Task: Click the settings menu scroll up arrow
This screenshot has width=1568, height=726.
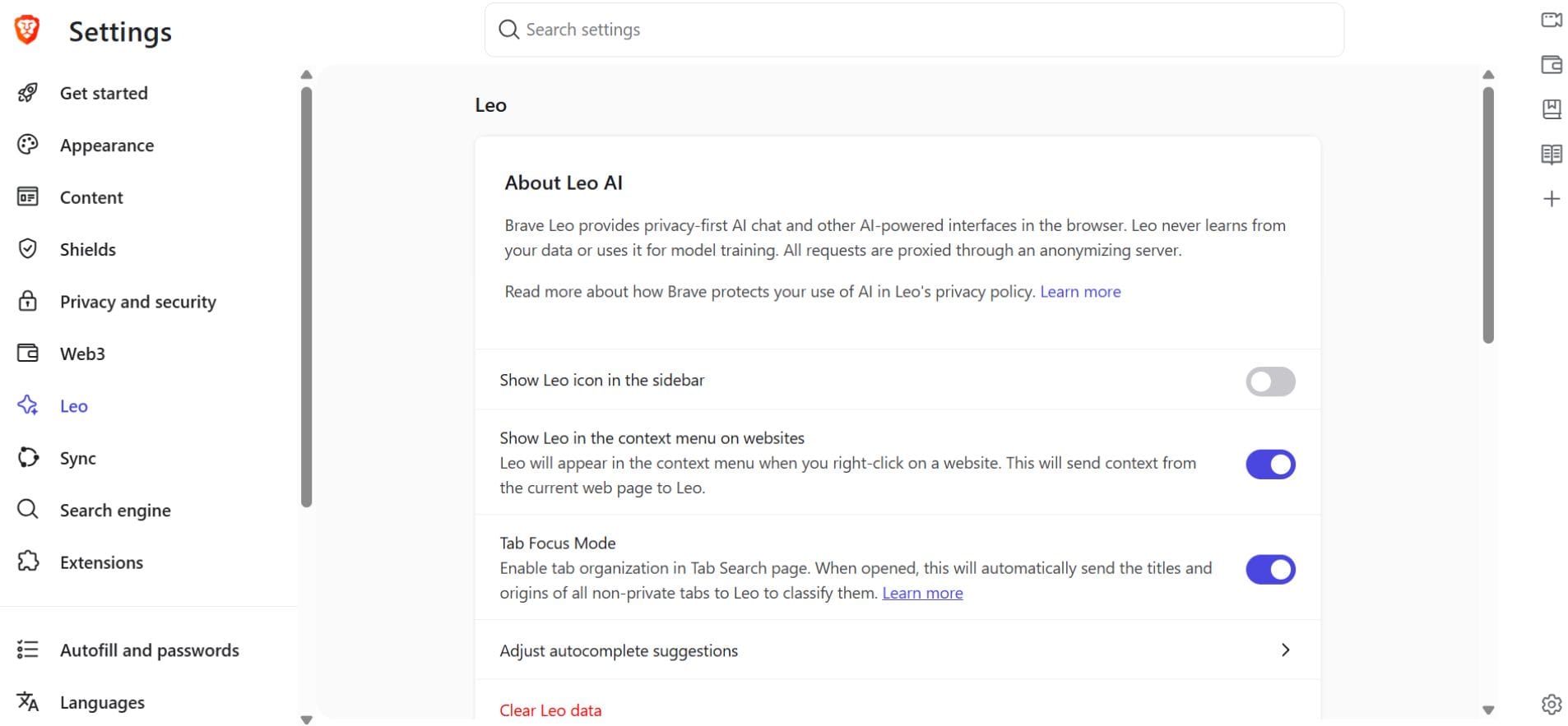Action: pyautogui.click(x=307, y=75)
